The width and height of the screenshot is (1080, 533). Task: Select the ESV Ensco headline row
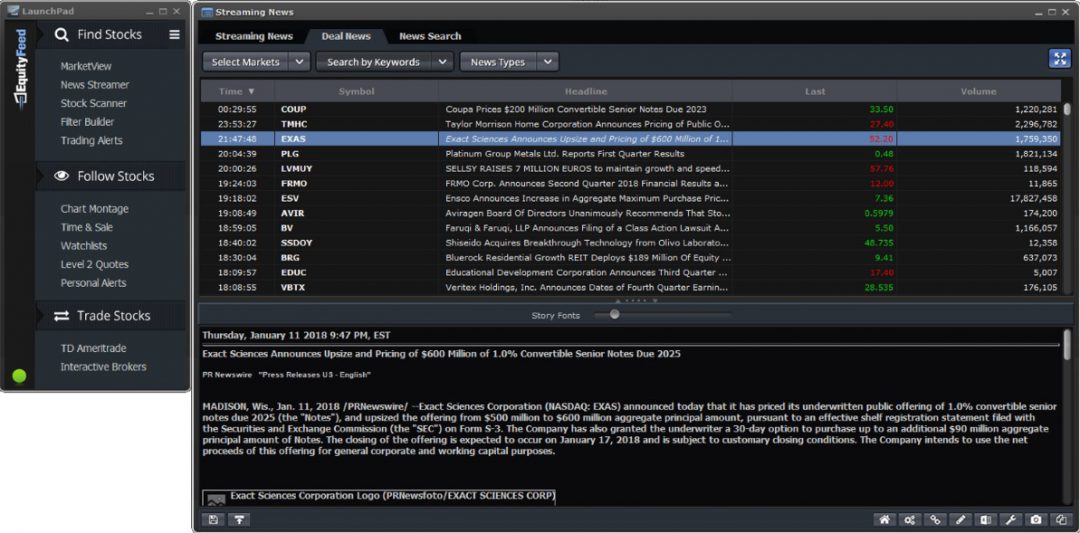[631, 198]
